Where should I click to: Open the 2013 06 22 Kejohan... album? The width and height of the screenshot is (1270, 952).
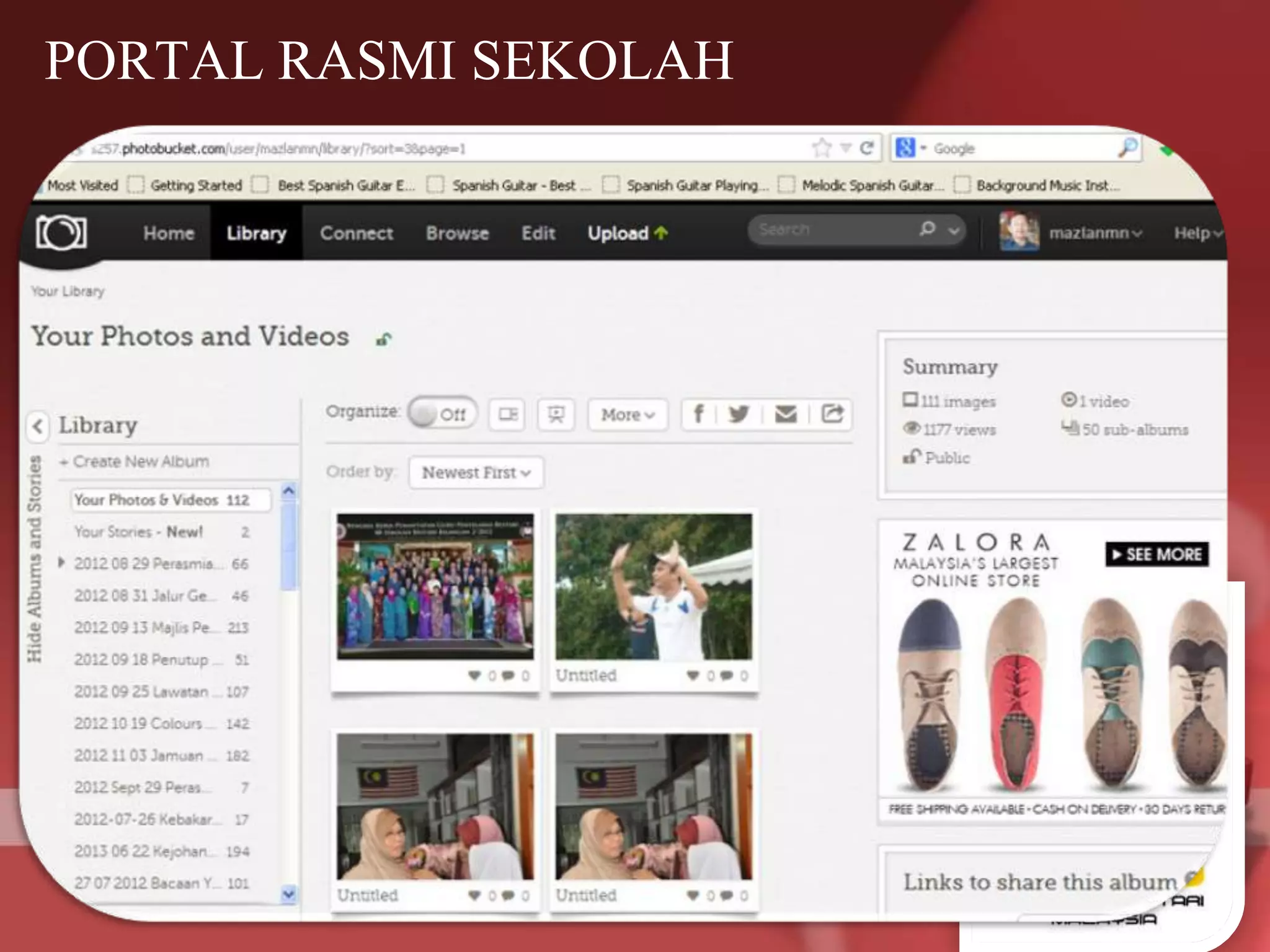click(x=161, y=852)
